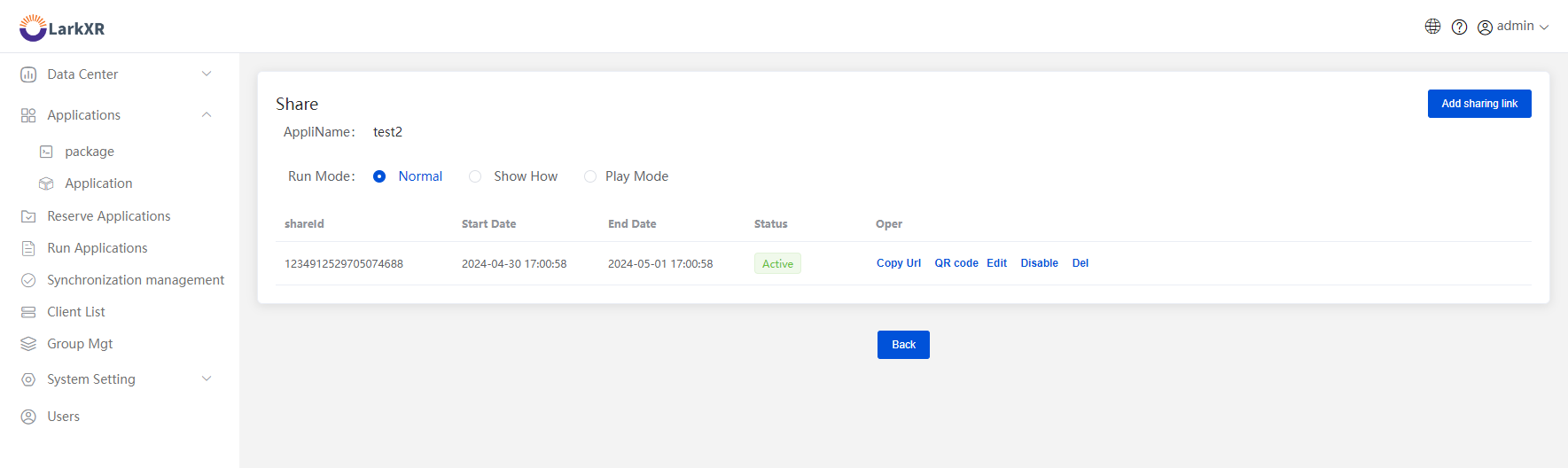1568x468 pixels.
Task: Click the Application cube icon
Action: pyautogui.click(x=46, y=183)
